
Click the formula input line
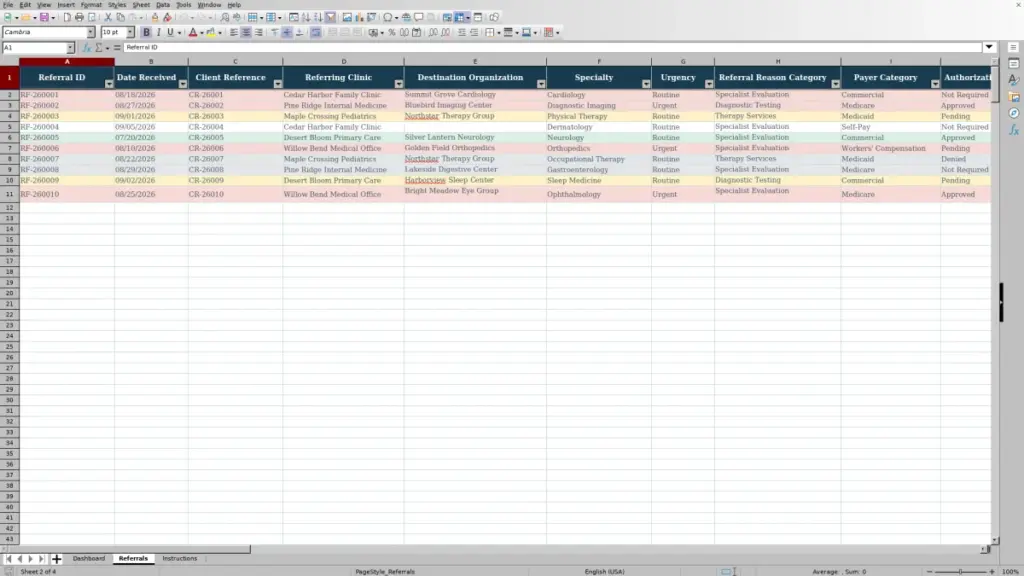[552, 47]
